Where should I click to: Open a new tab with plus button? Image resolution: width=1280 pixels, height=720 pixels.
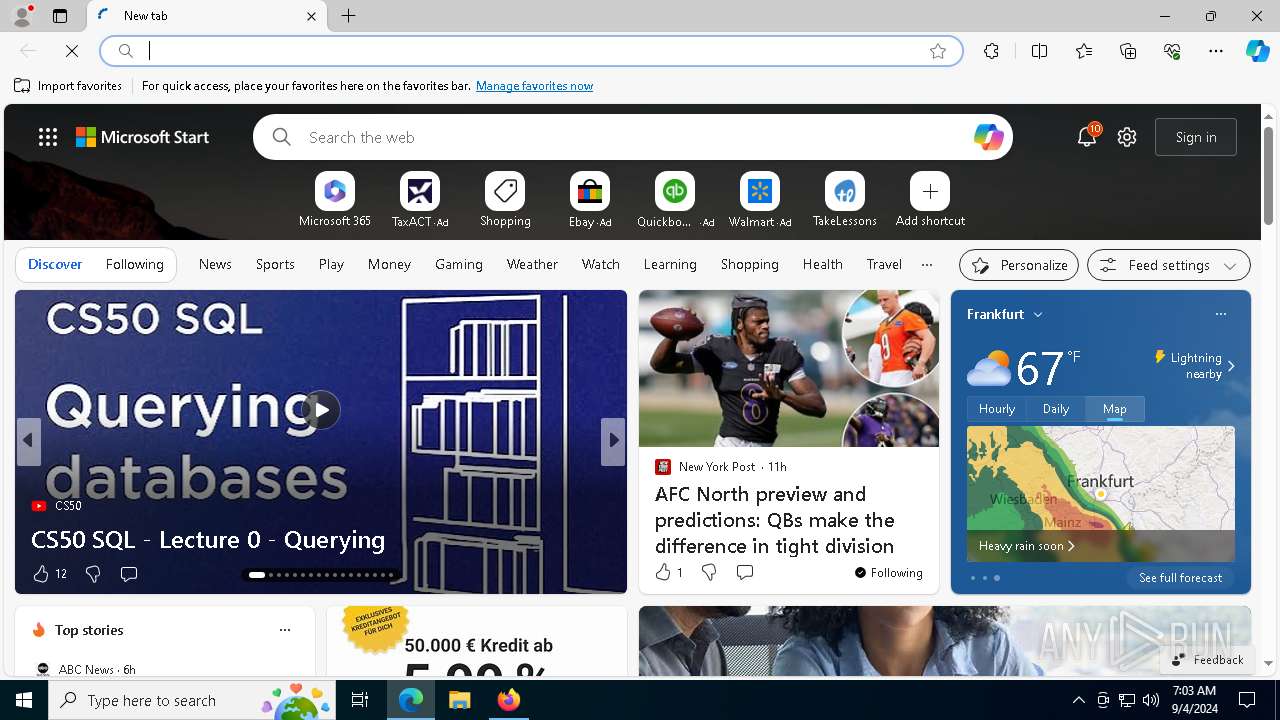tap(349, 16)
